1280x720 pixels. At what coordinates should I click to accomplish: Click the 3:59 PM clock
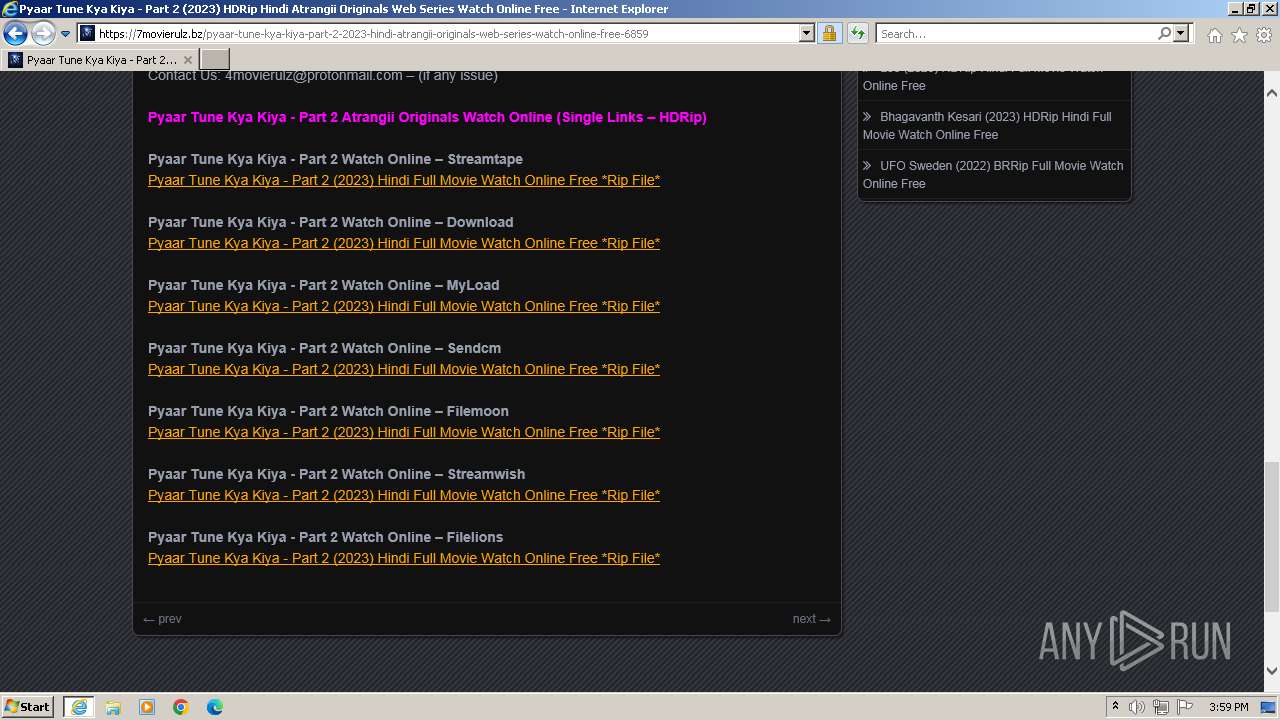pyautogui.click(x=1228, y=707)
